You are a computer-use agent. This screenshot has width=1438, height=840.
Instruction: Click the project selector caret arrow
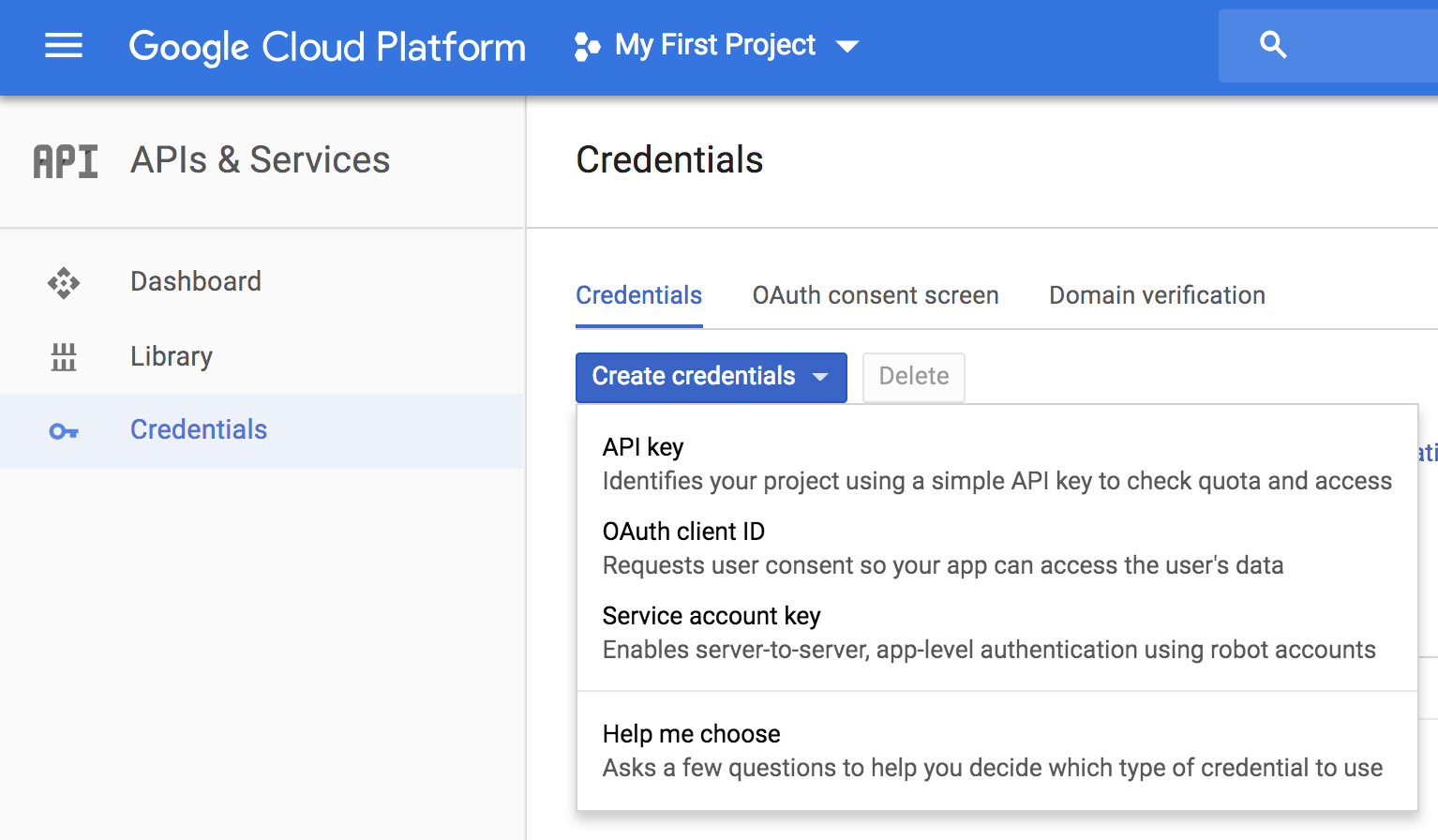click(847, 47)
